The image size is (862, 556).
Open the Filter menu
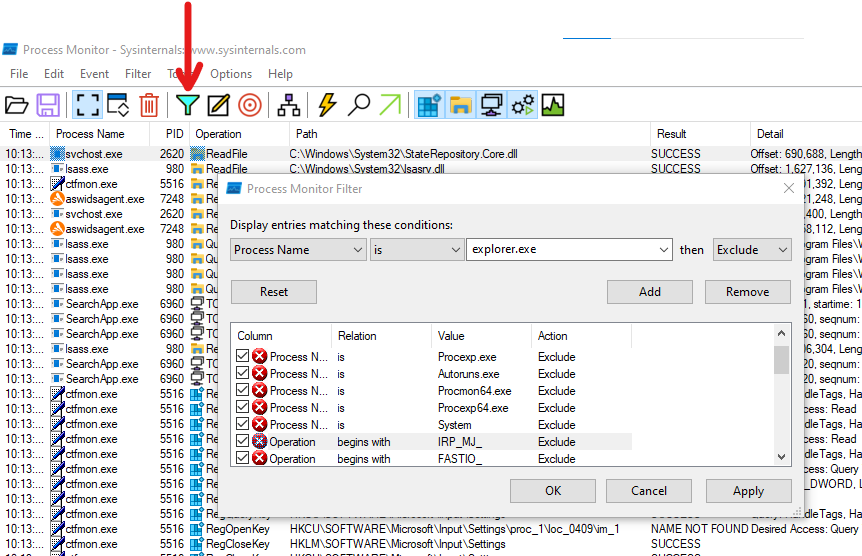138,74
